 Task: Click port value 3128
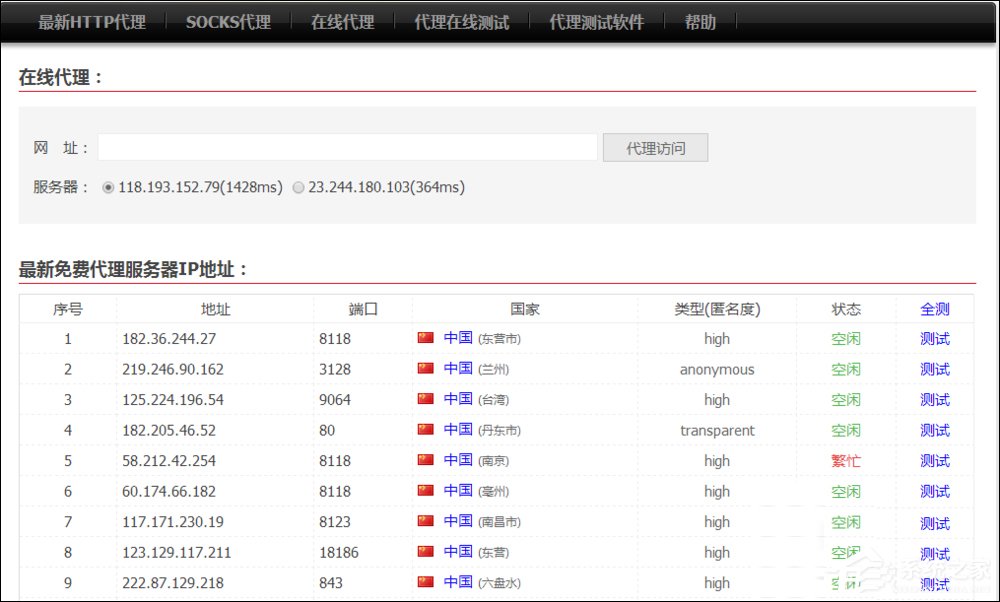click(335, 369)
